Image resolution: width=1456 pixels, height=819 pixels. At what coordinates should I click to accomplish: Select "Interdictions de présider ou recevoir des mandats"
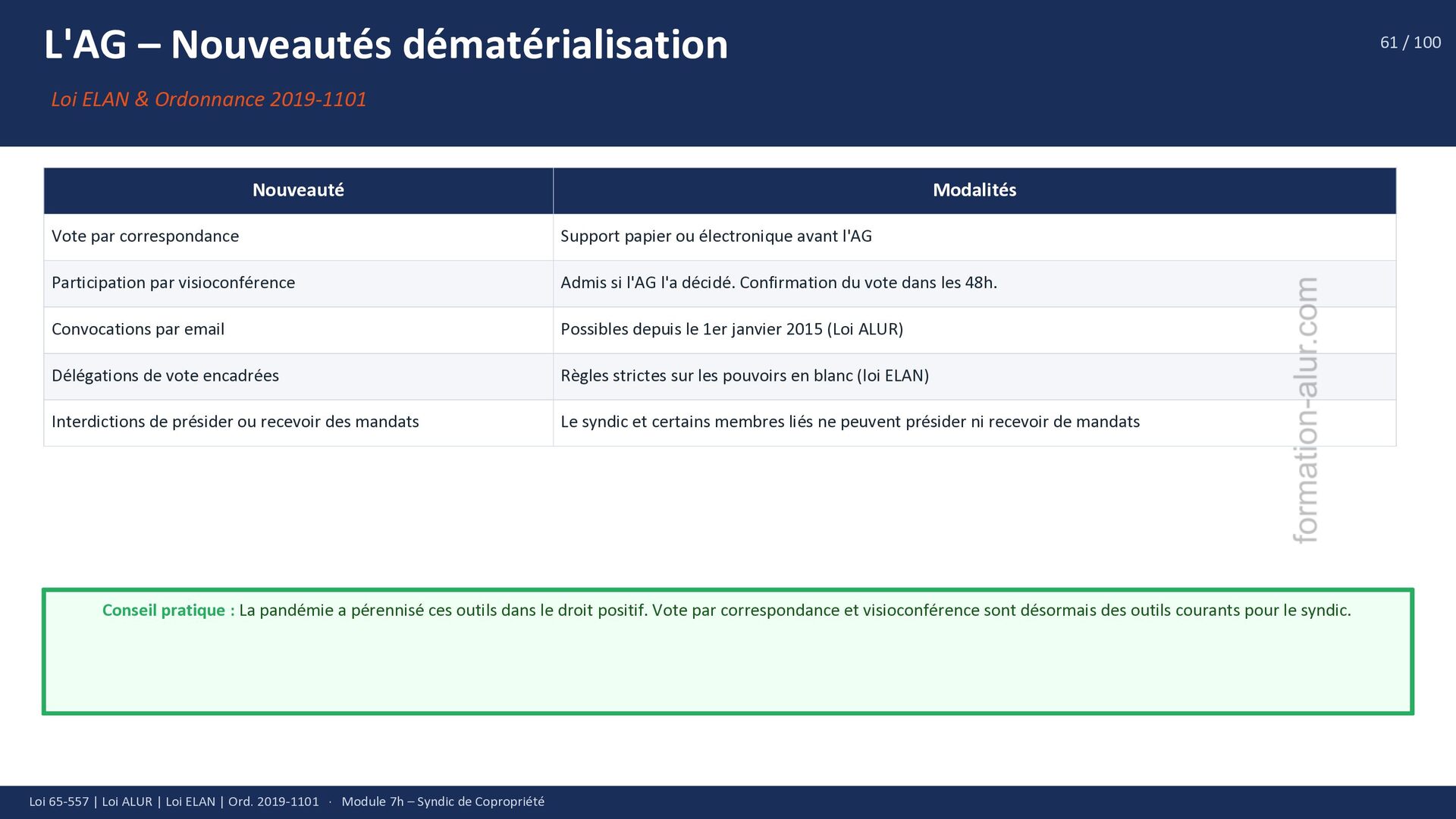pyautogui.click(x=235, y=422)
